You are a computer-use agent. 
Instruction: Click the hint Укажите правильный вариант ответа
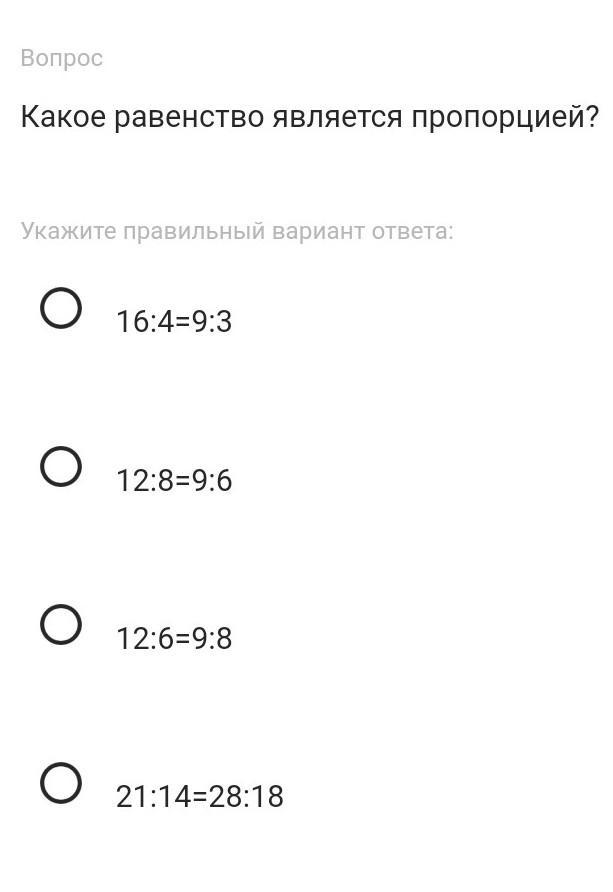237,232
